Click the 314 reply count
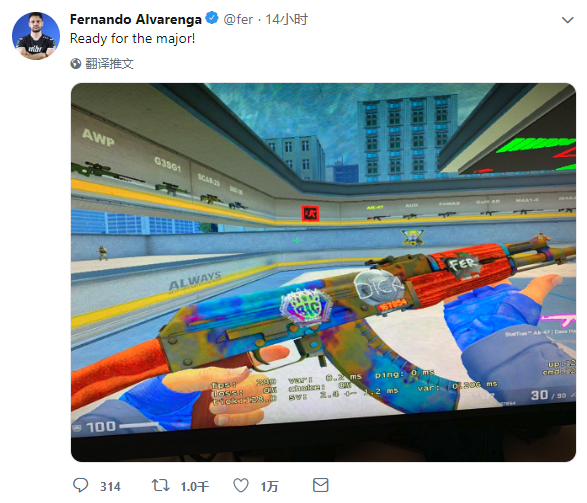This screenshot has height=503, width=587. (110, 487)
